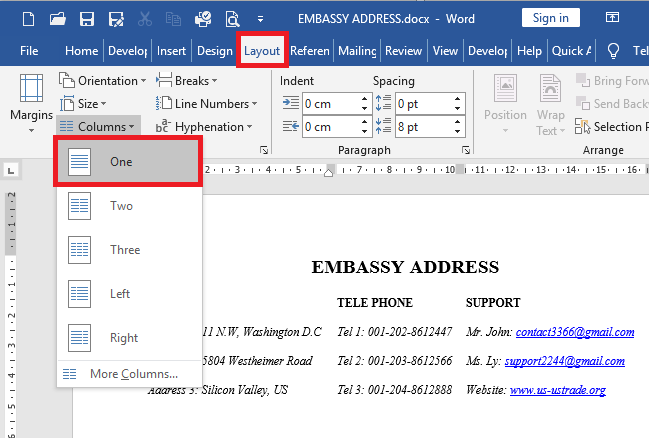Increase Spacing Before with the up arrow
This screenshot has width=649, height=438.
[457, 99]
